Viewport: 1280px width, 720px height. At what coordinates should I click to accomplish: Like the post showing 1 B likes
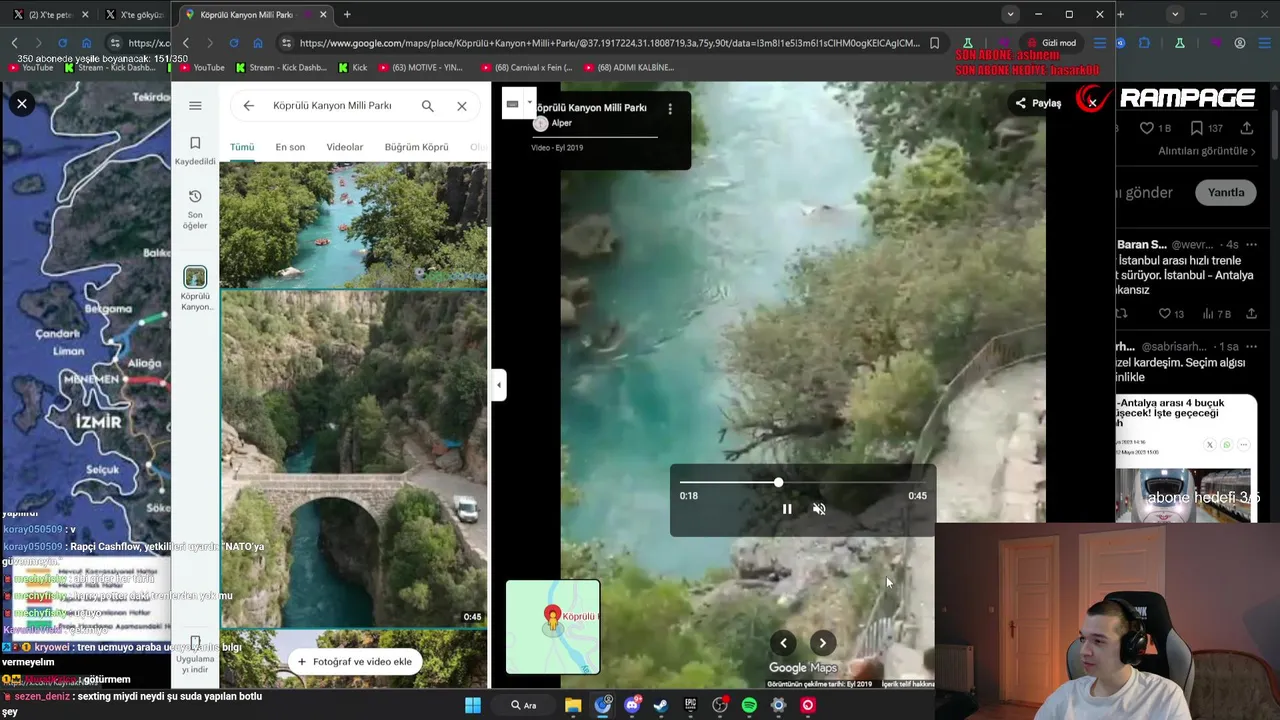[1155, 128]
